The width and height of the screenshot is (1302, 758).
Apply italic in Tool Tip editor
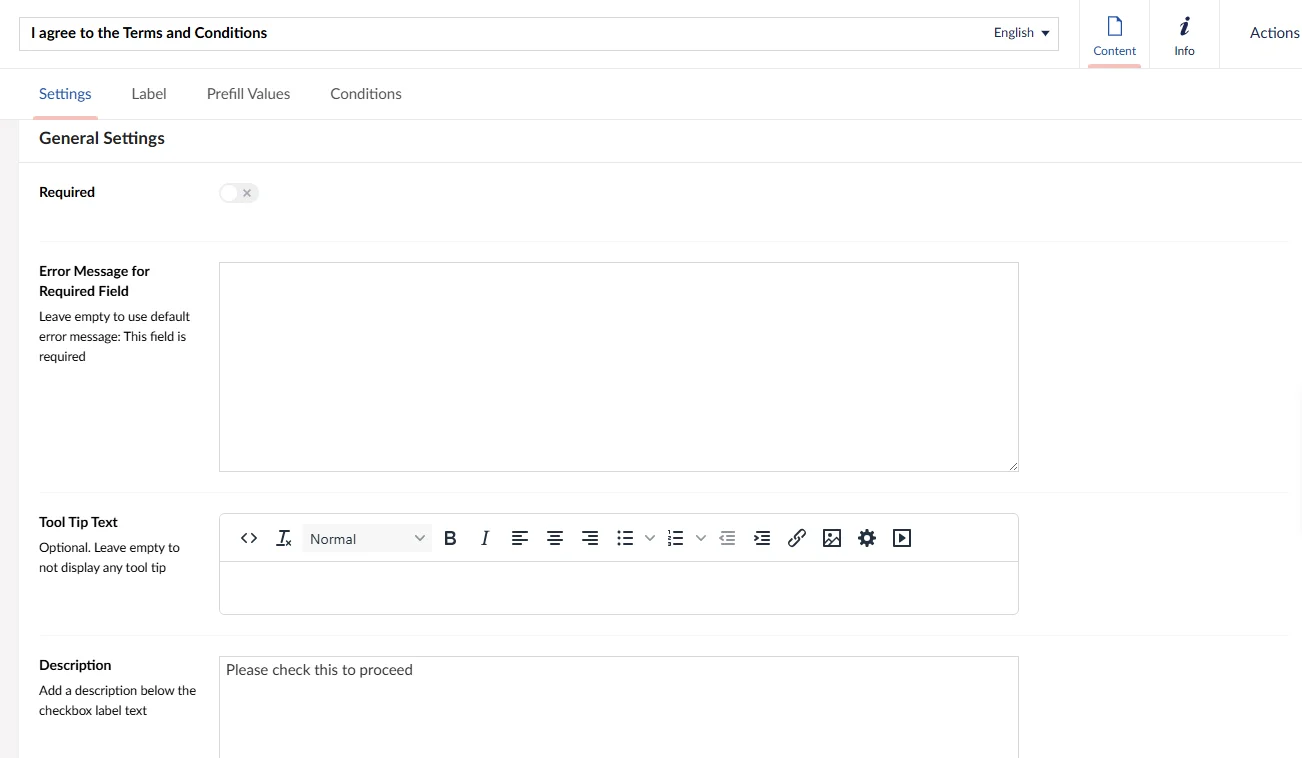pyautogui.click(x=485, y=538)
